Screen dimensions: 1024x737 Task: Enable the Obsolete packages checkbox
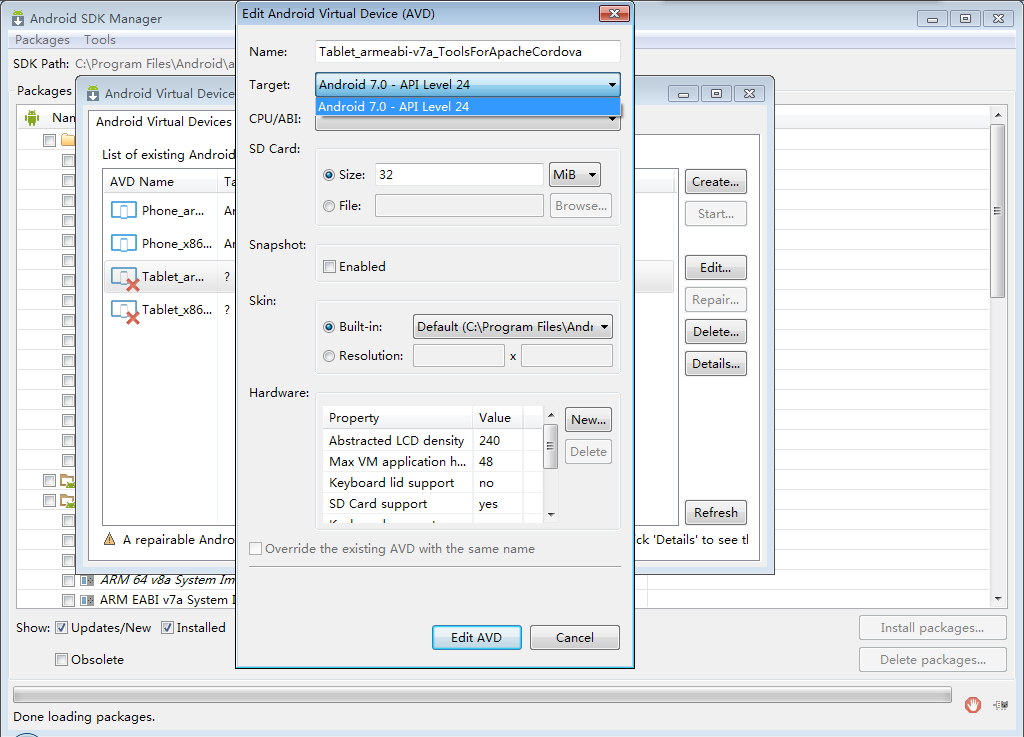[x=61, y=659]
